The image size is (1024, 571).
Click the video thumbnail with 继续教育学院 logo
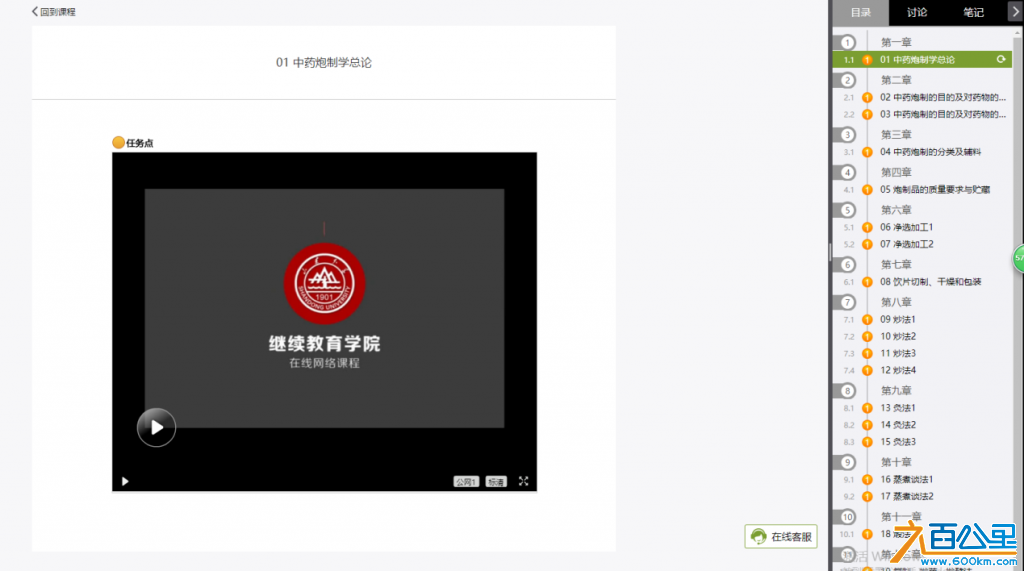(x=325, y=308)
